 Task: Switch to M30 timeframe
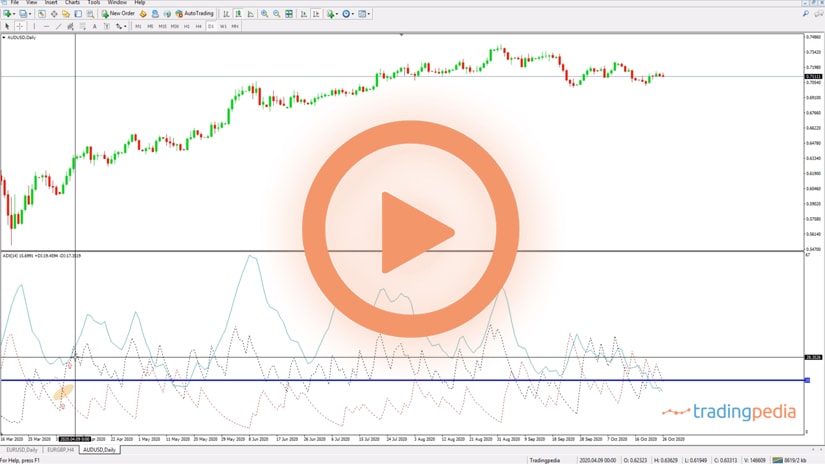(175, 26)
